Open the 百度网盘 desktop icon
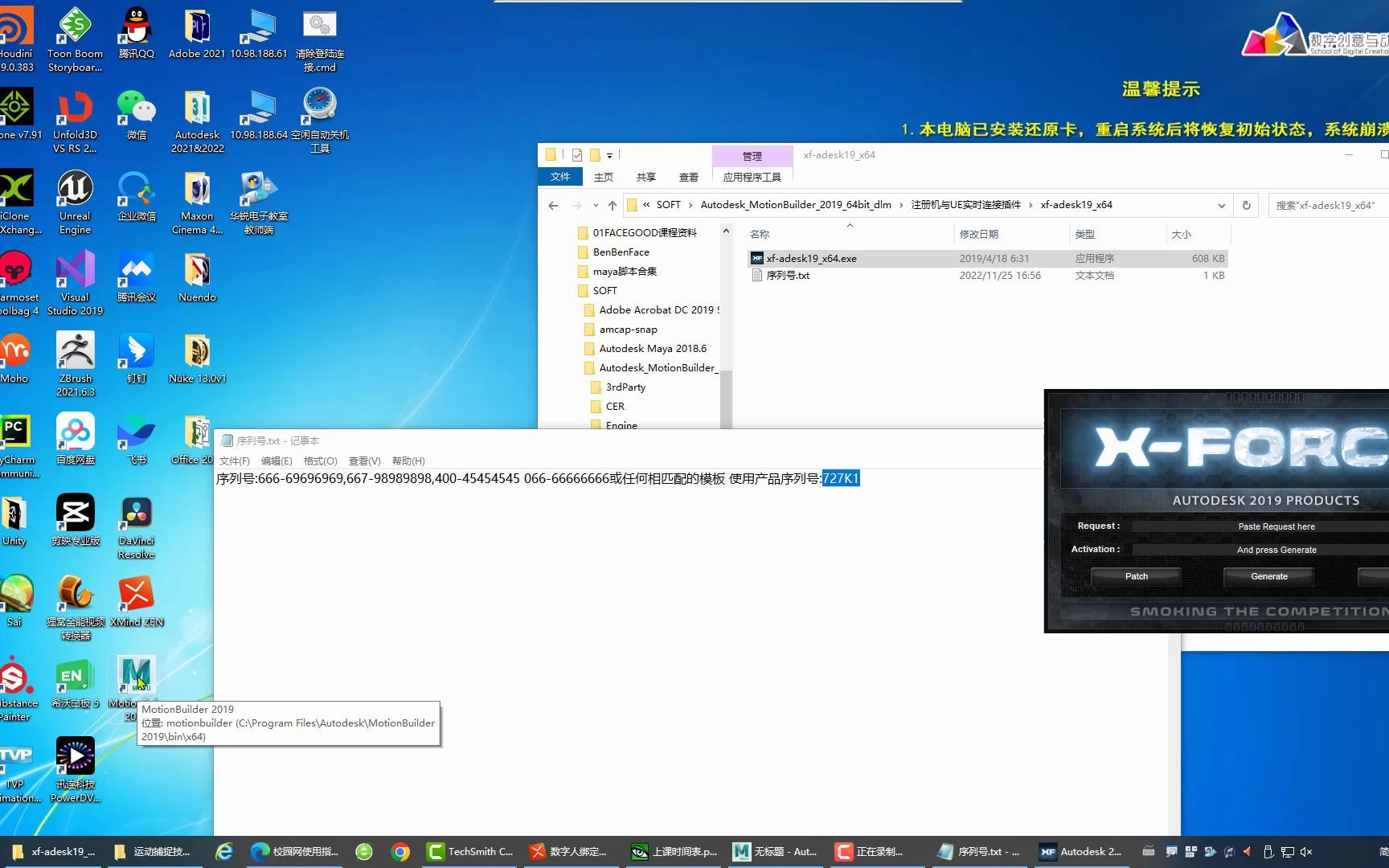The width and height of the screenshot is (1389, 868). [75, 439]
